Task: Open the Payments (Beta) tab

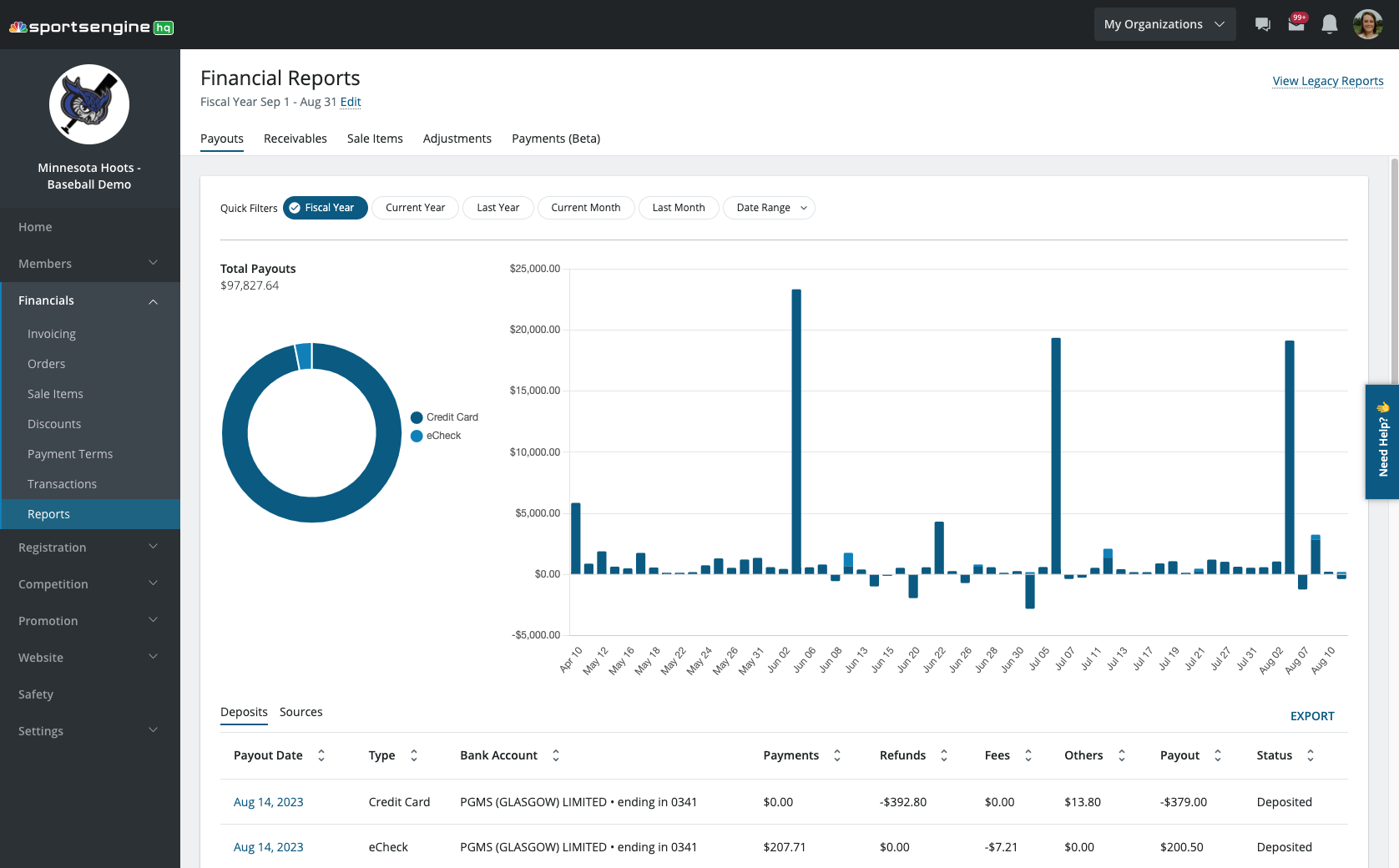Action: 555,139
